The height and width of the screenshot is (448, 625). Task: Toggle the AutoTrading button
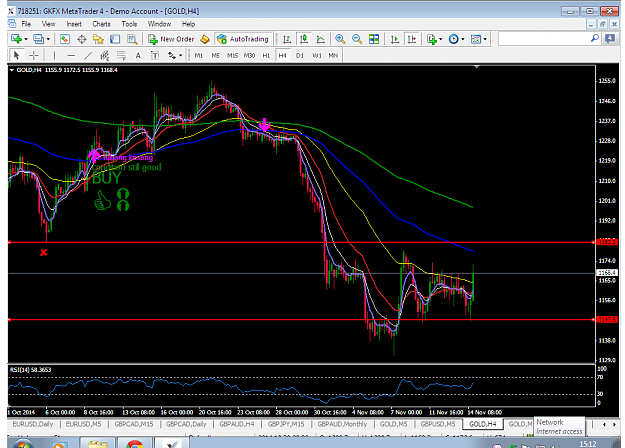243,39
